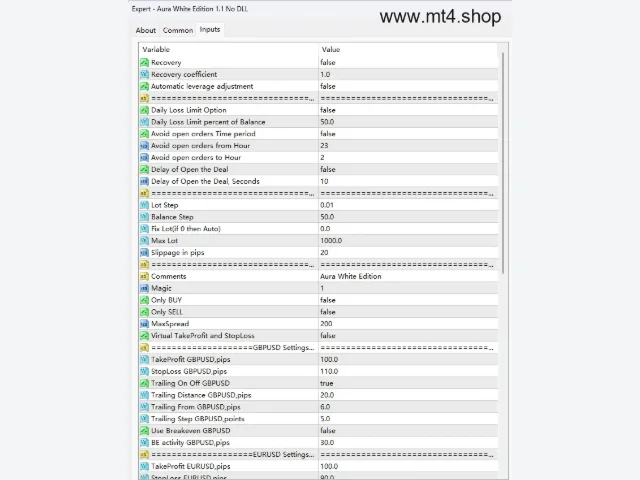Click the boolean icon beside Only BUY
The height and width of the screenshot is (480, 640).
144,300
